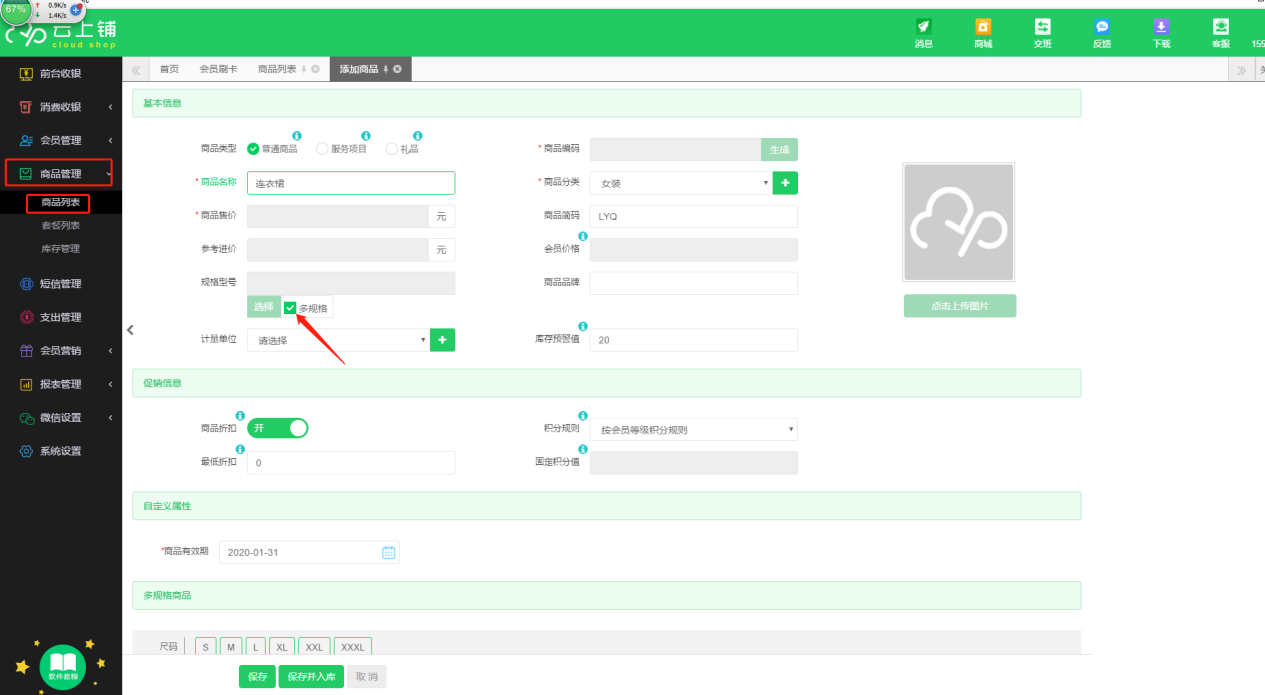Click the 最低折扣 input field
Image resolution: width=1265 pixels, height=695 pixels.
[x=351, y=463]
